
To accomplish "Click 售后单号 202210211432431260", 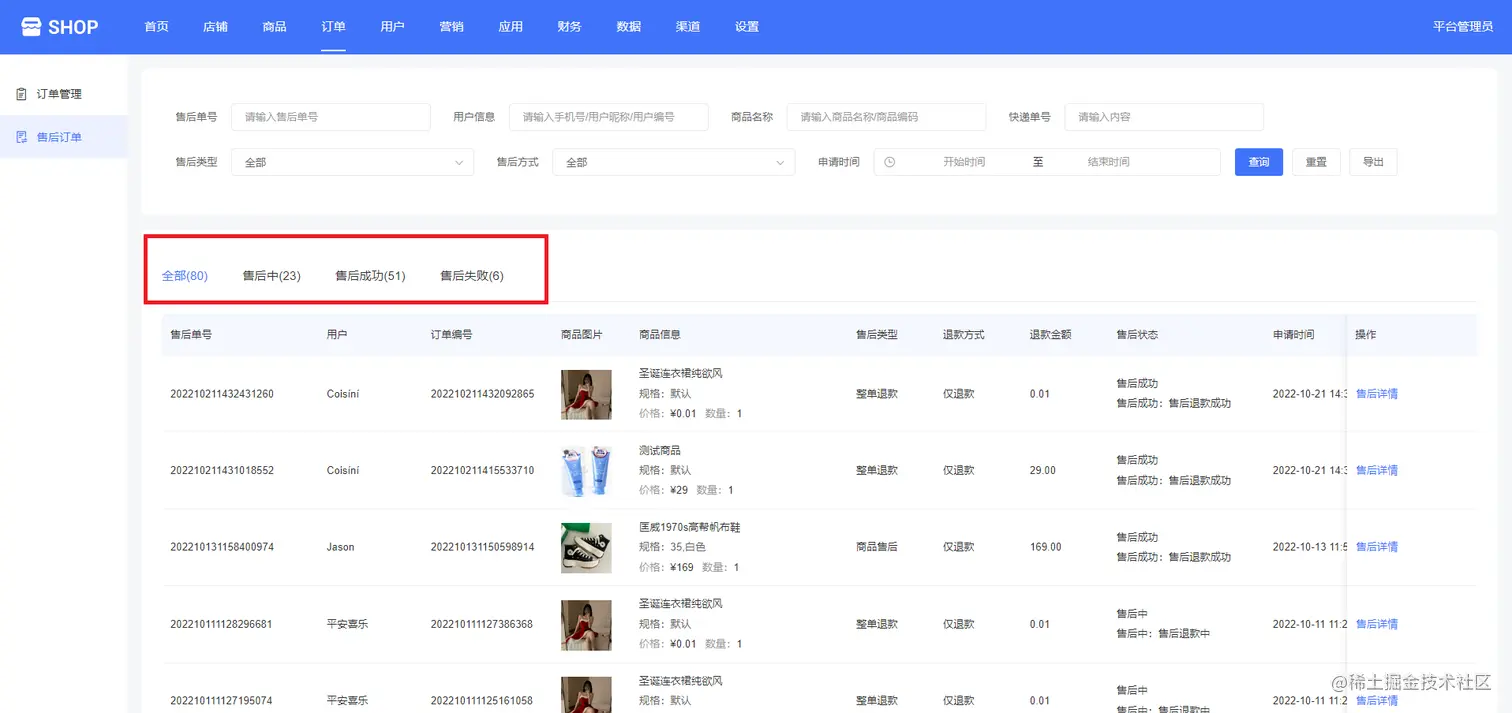I will 222,394.
